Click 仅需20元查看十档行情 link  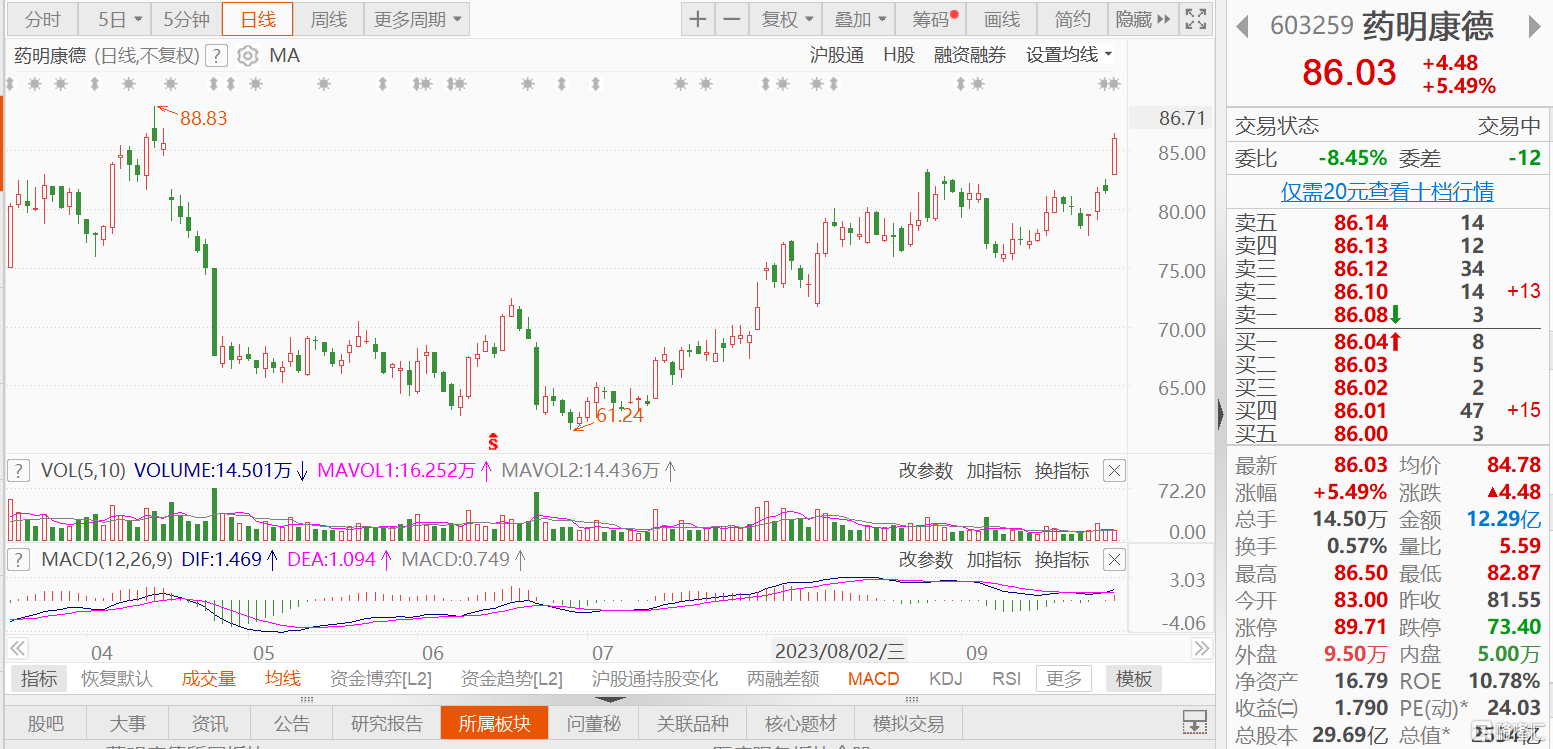tap(1387, 191)
